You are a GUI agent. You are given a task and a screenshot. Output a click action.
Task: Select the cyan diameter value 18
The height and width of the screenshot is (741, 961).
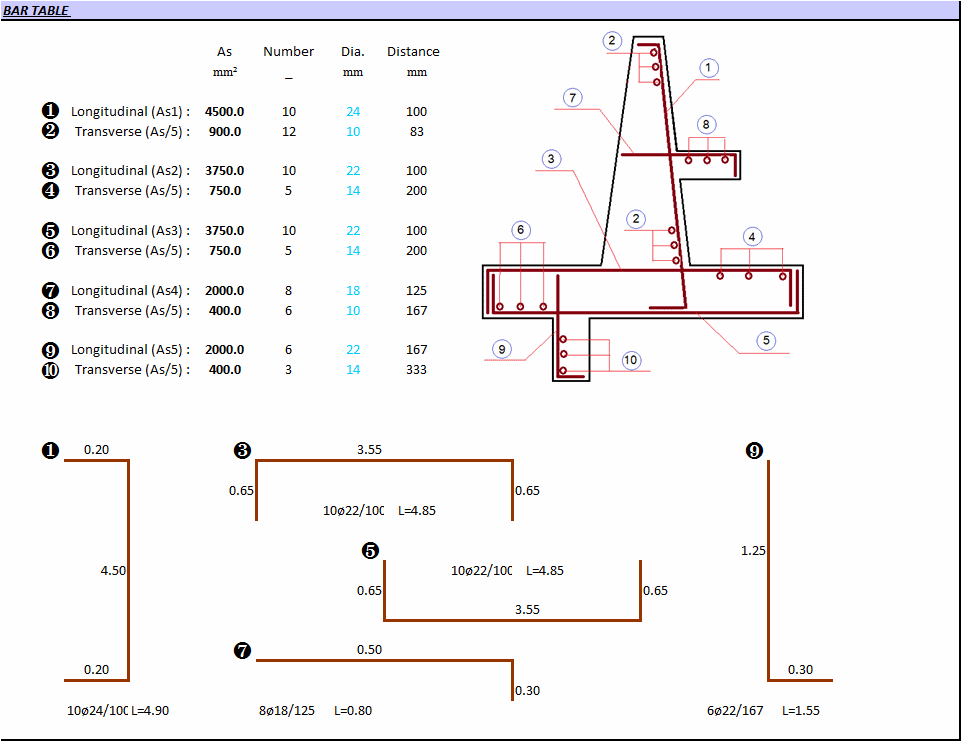click(x=353, y=291)
